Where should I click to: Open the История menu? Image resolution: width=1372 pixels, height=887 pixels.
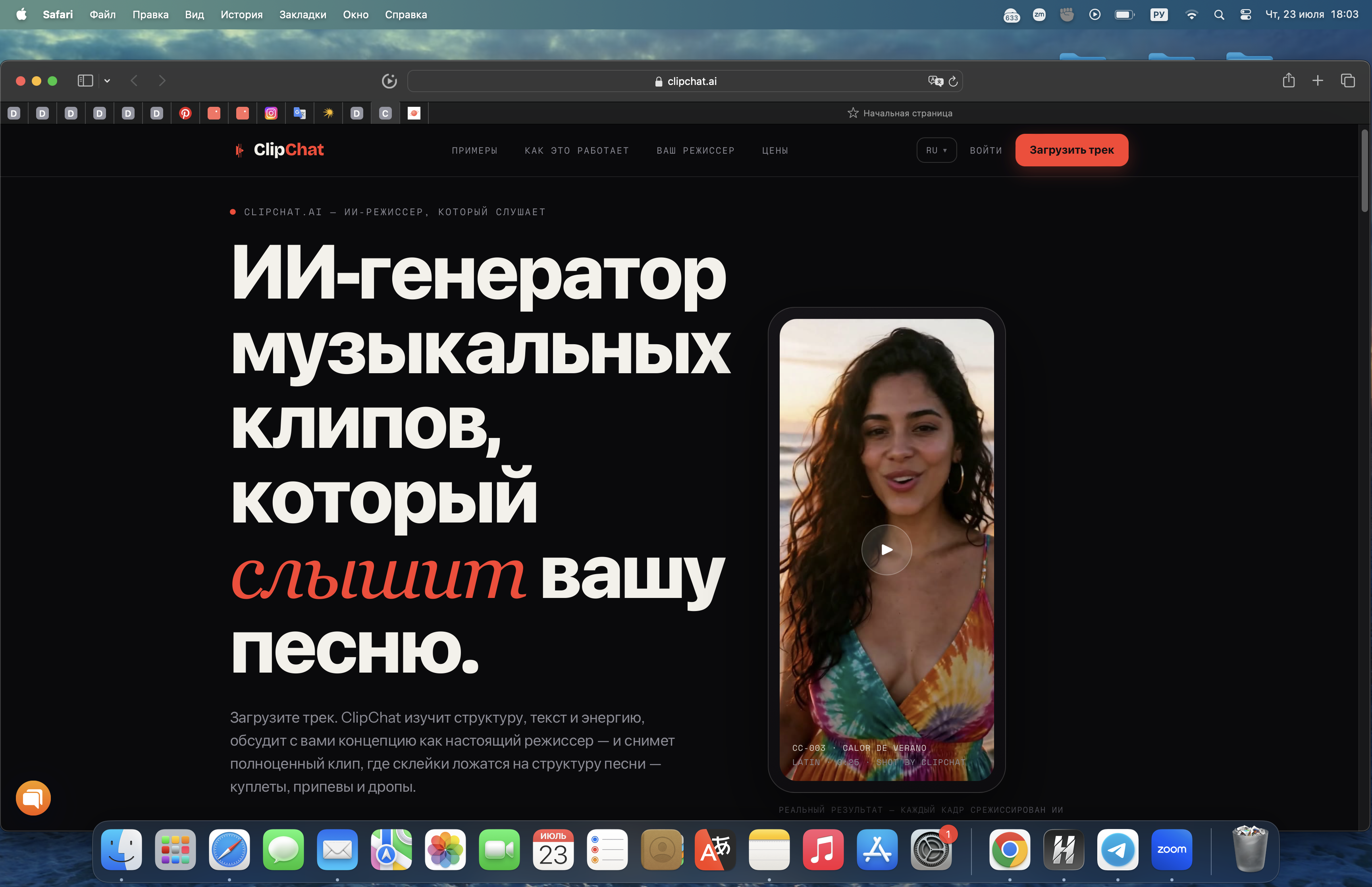pos(241,14)
